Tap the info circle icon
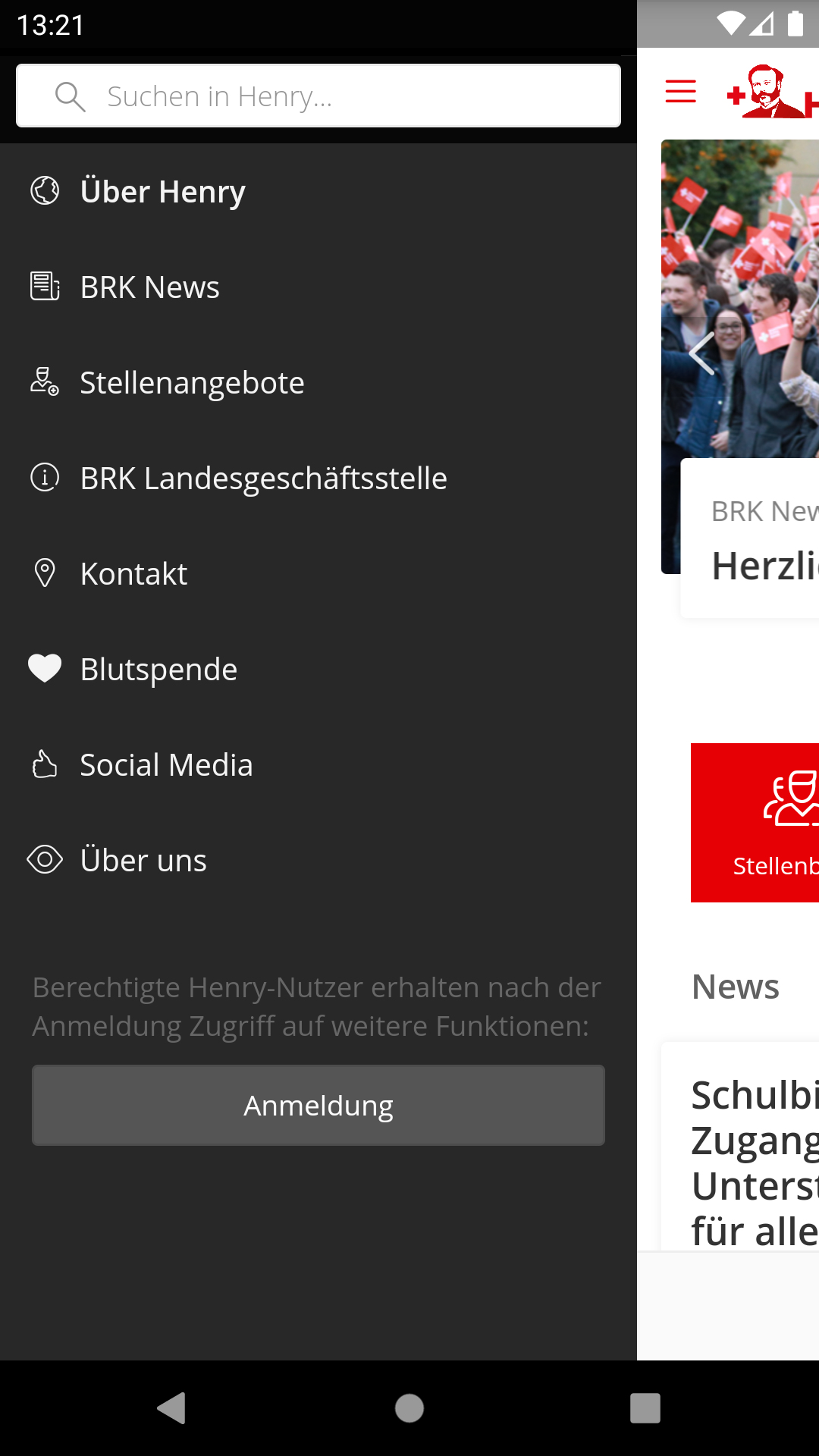 tap(45, 478)
